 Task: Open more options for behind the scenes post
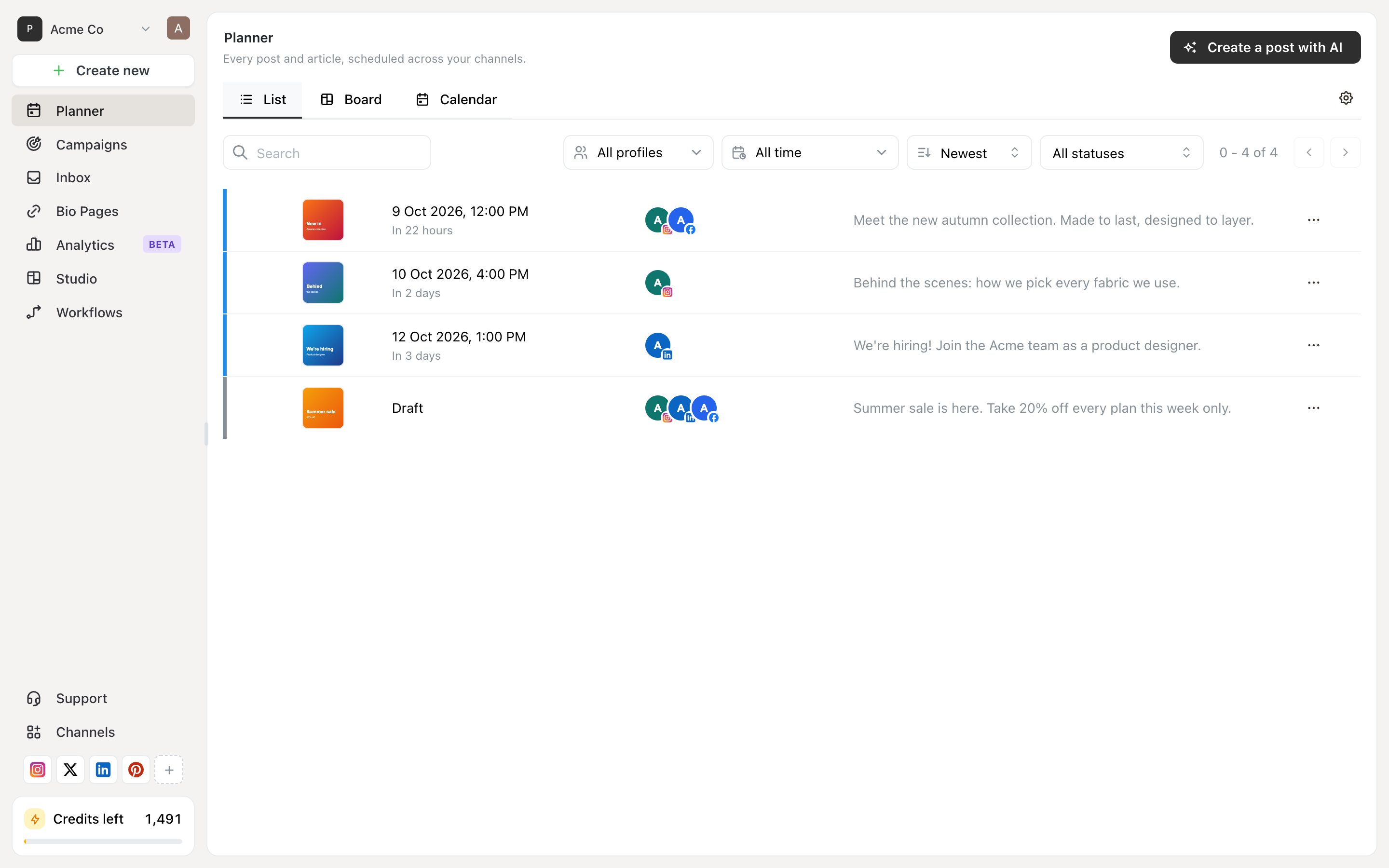click(x=1313, y=283)
